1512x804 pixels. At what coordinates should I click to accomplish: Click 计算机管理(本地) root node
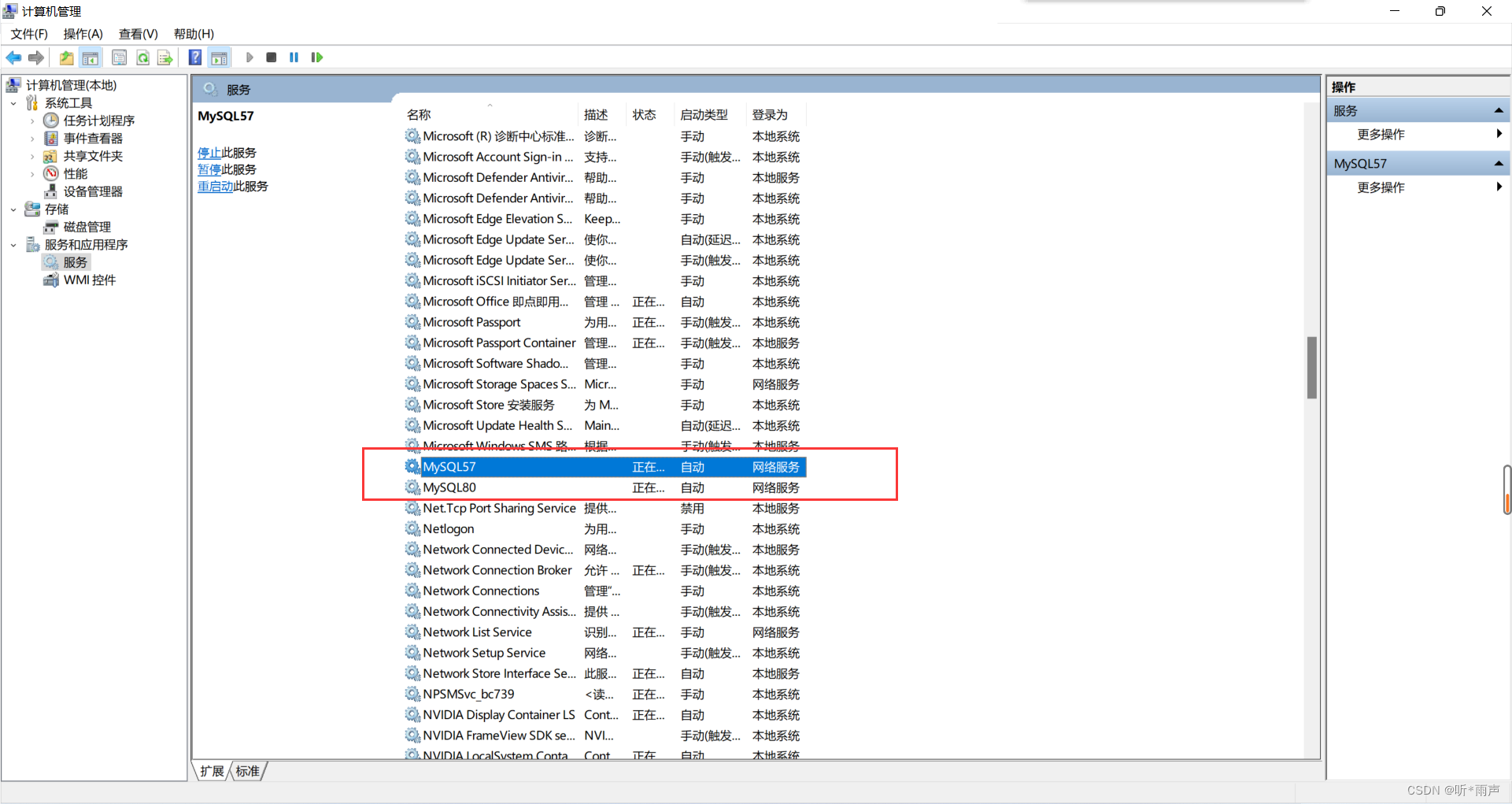tap(71, 85)
